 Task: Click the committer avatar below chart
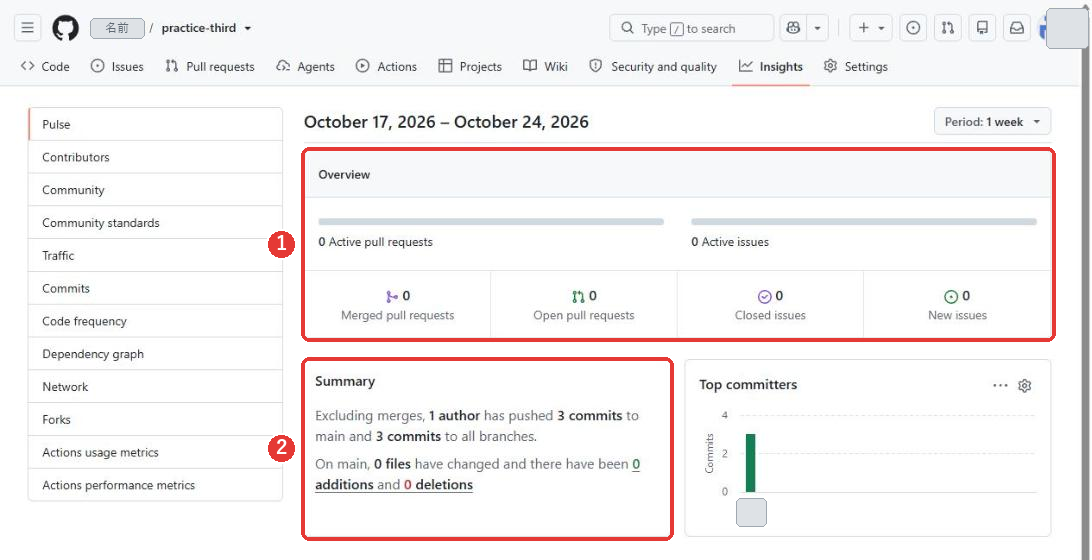751,512
